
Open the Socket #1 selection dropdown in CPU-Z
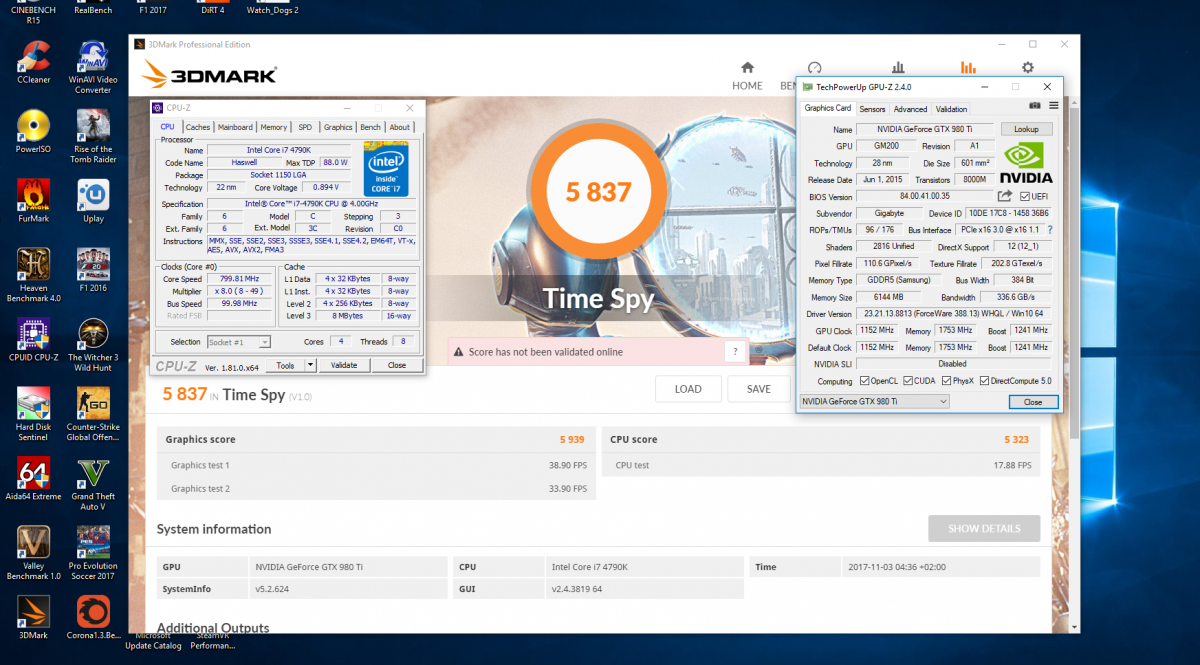coord(238,342)
